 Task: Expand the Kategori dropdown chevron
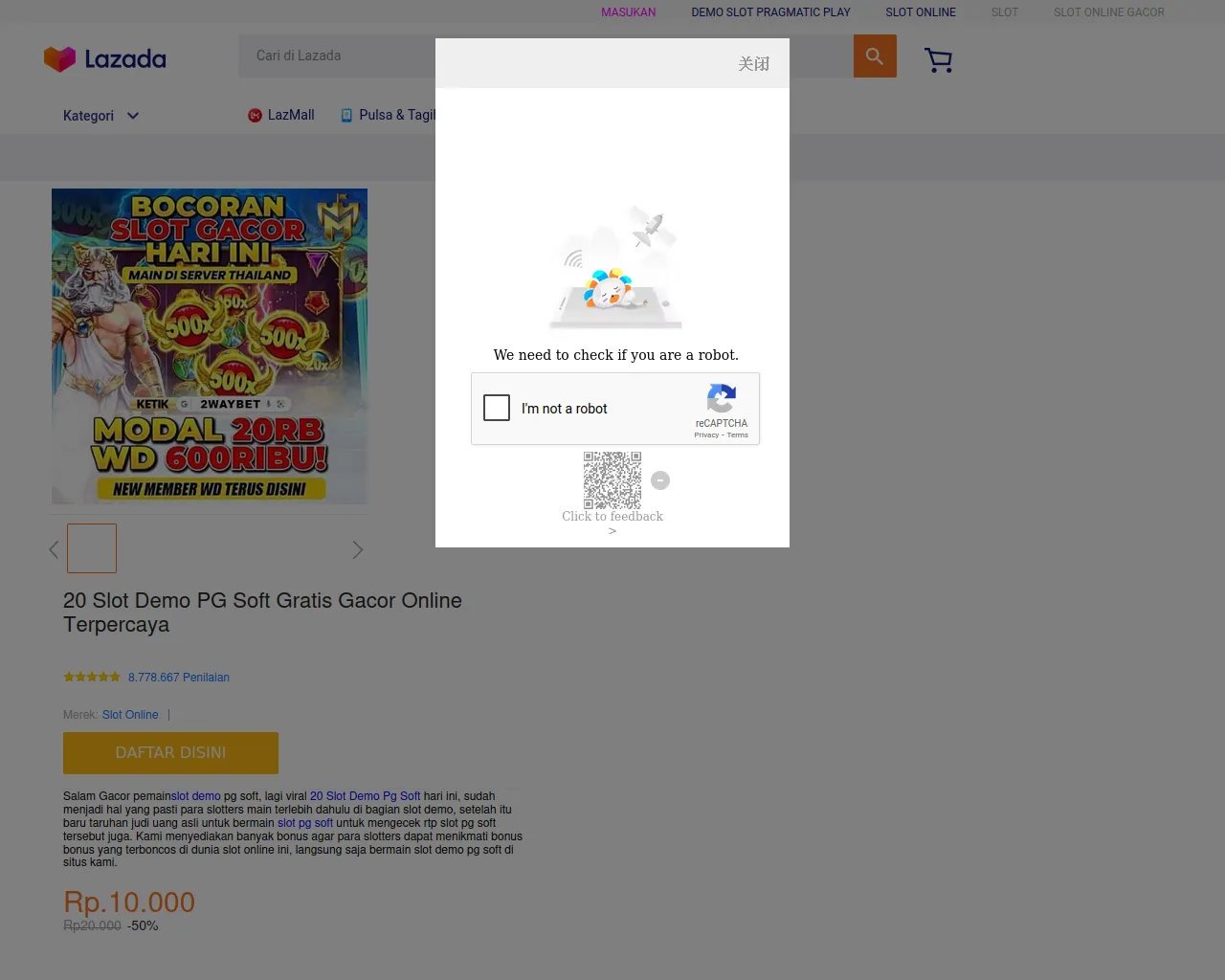click(x=133, y=116)
